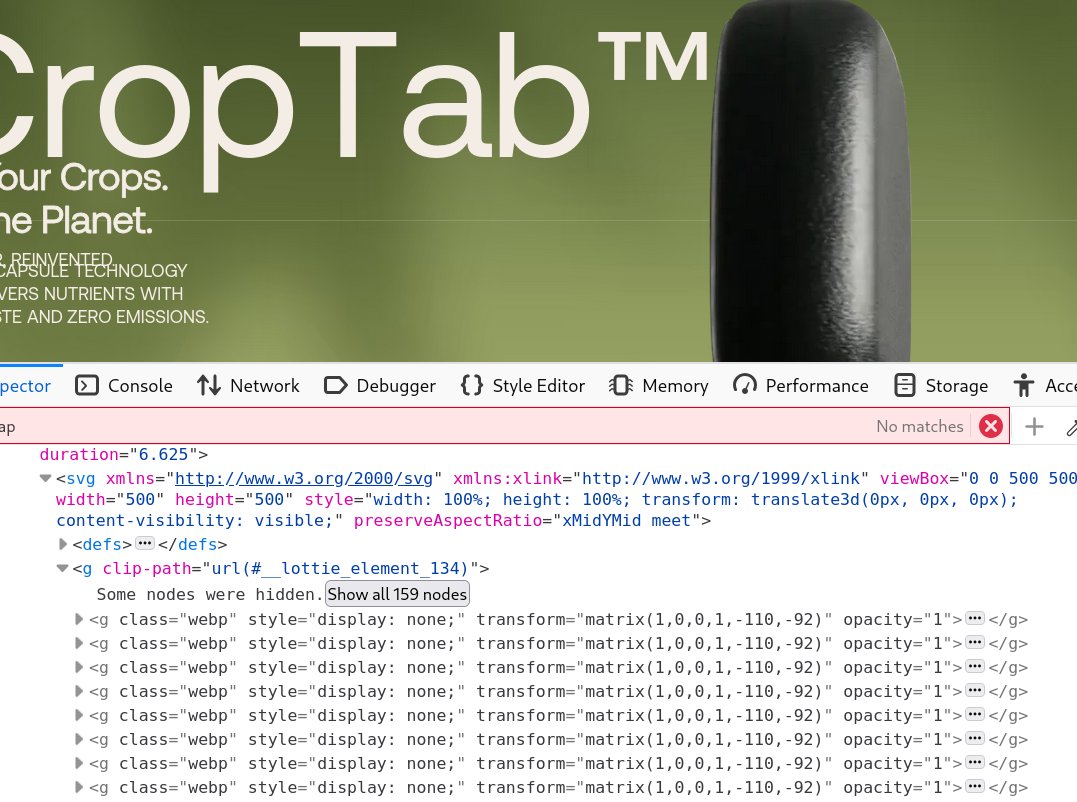Expand the first g class webp node
This screenshot has height=802, width=1077.
[x=79, y=619]
